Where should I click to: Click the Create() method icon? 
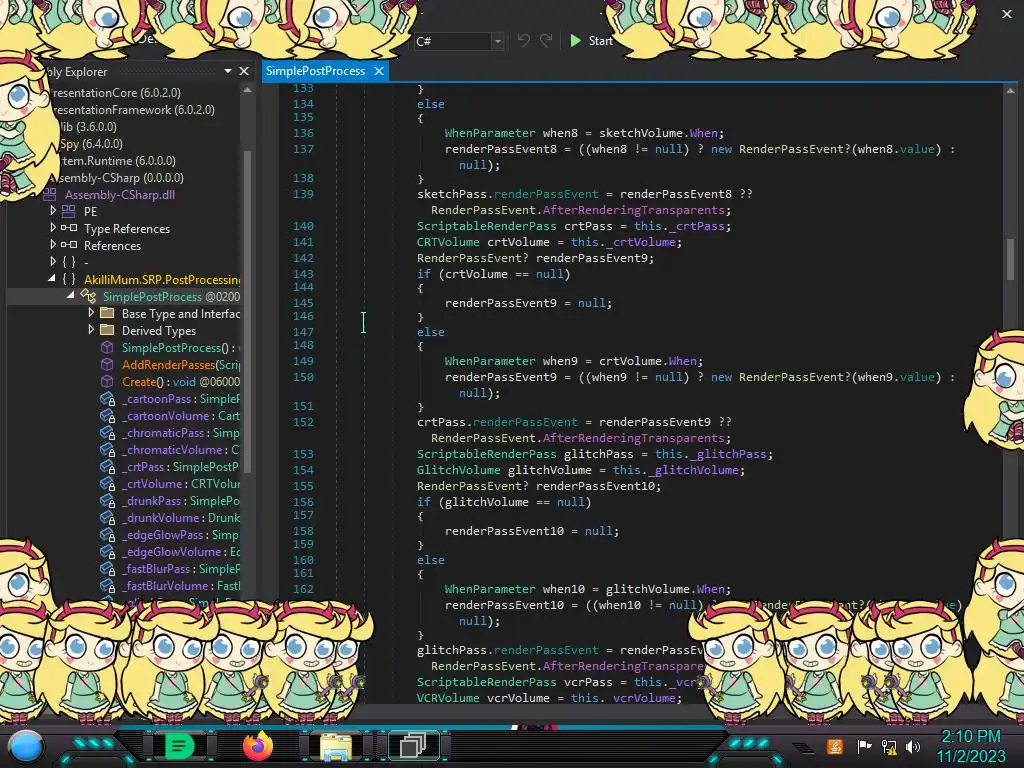pyautogui.click(x=107, y=381)
